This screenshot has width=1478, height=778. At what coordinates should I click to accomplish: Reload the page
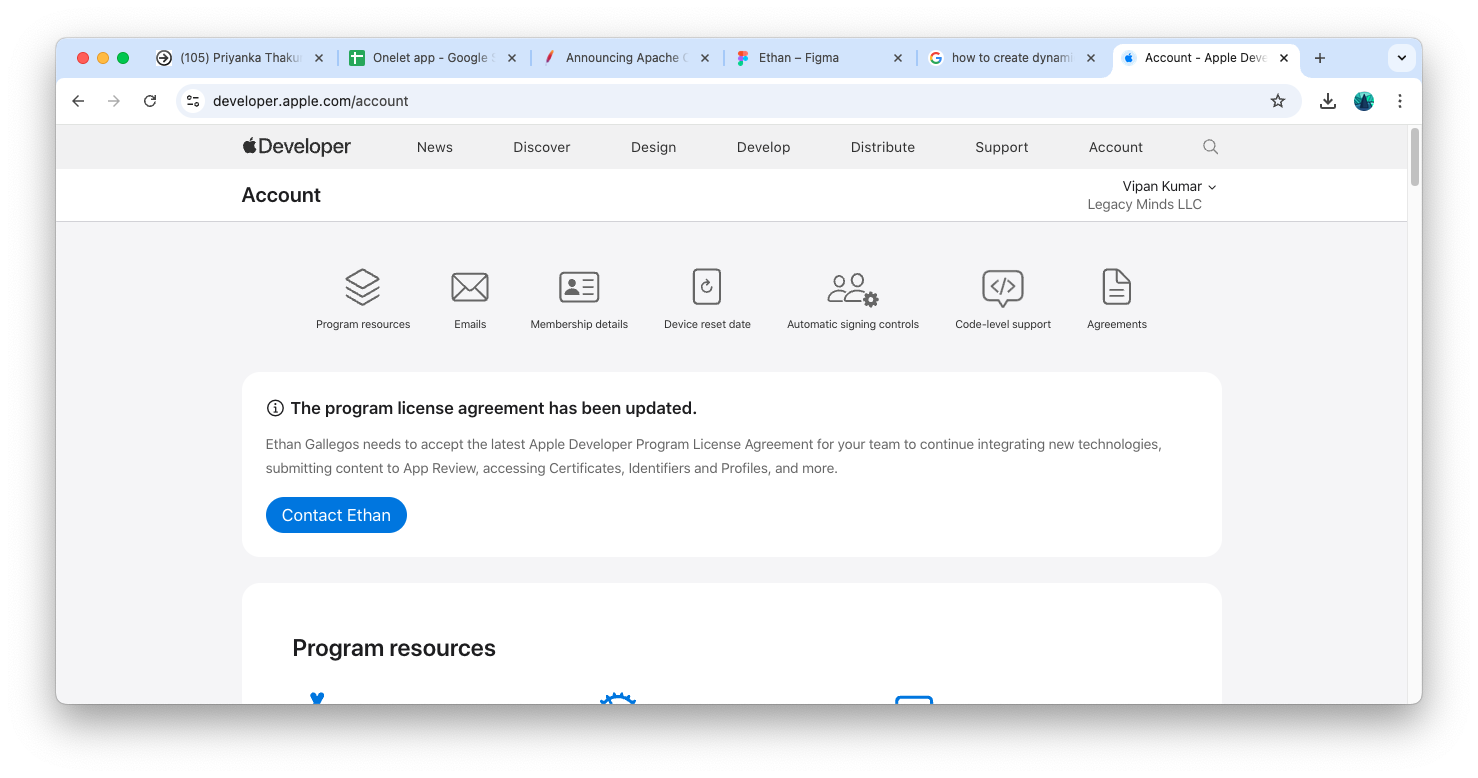[x=150, y=101]
